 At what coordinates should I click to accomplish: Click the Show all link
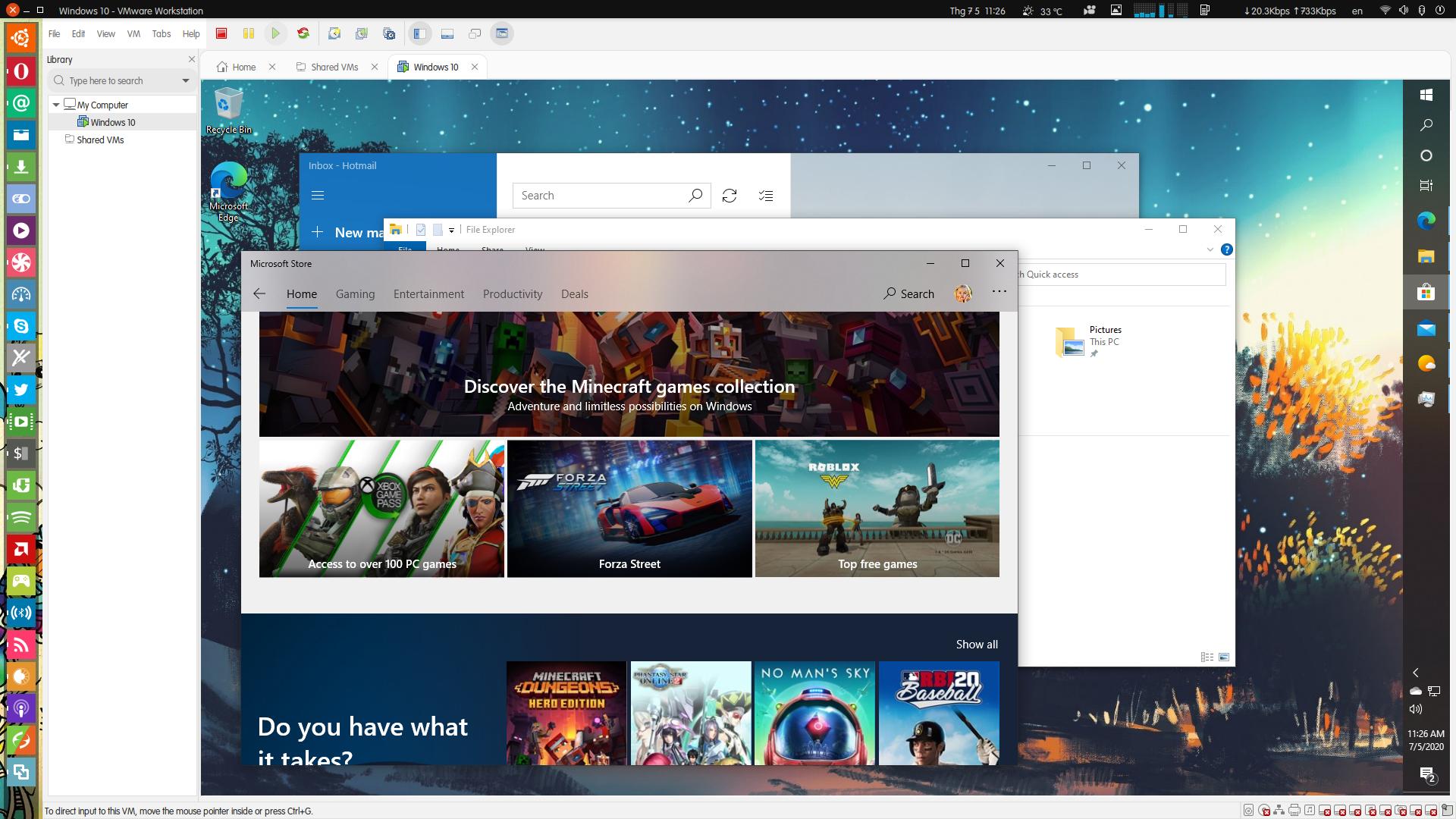[x=977, y=644]
